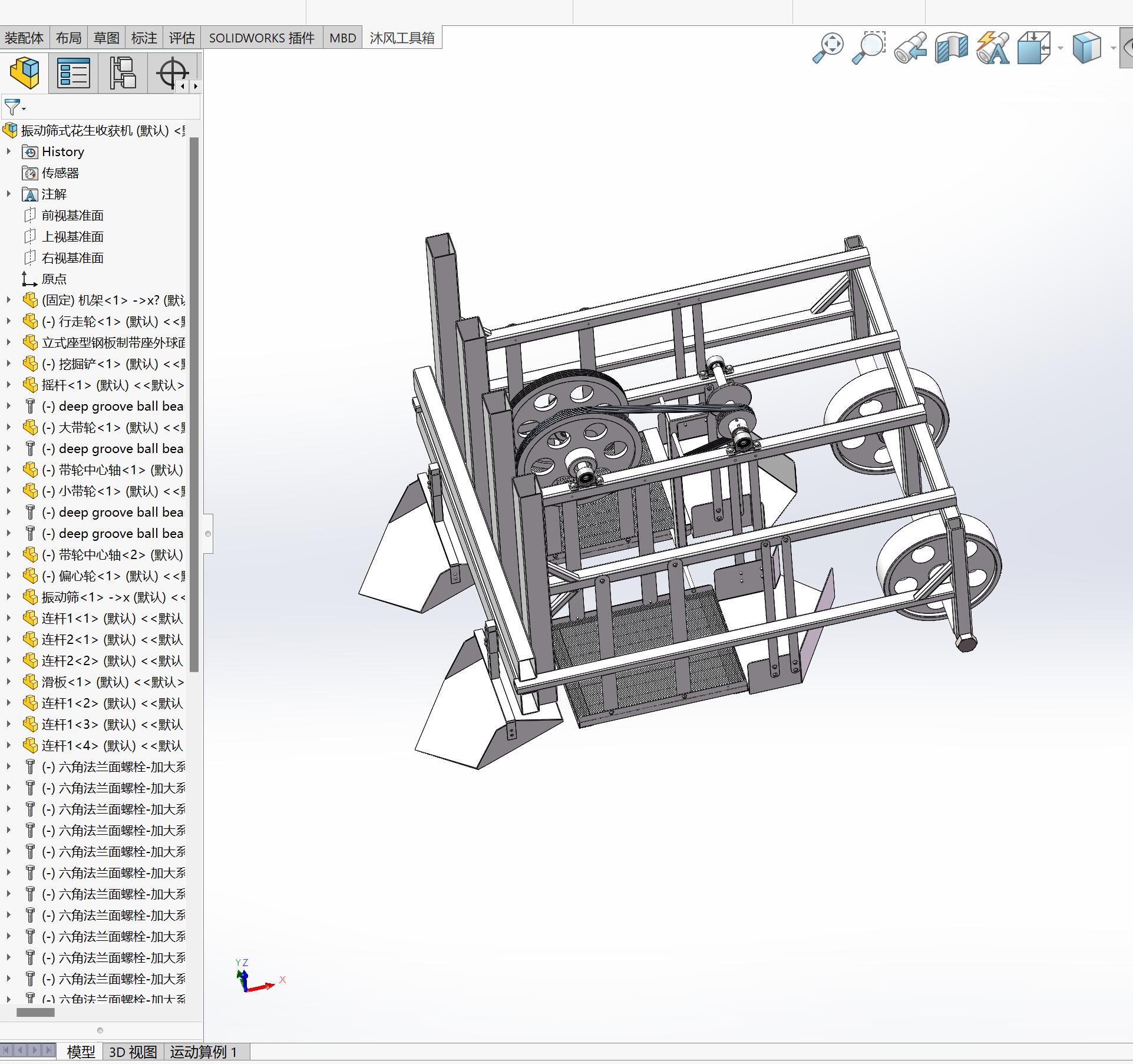Open the View Orientation cube icon
Image resolution: width=1133 pixels, height=1064 pixels.
tap(1034, 48)
